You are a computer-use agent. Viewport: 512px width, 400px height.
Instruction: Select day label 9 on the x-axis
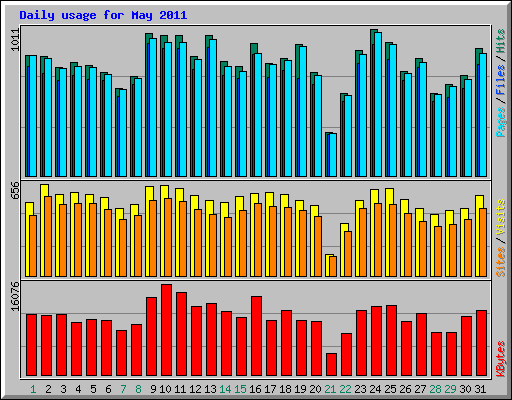tap(153, 389)
